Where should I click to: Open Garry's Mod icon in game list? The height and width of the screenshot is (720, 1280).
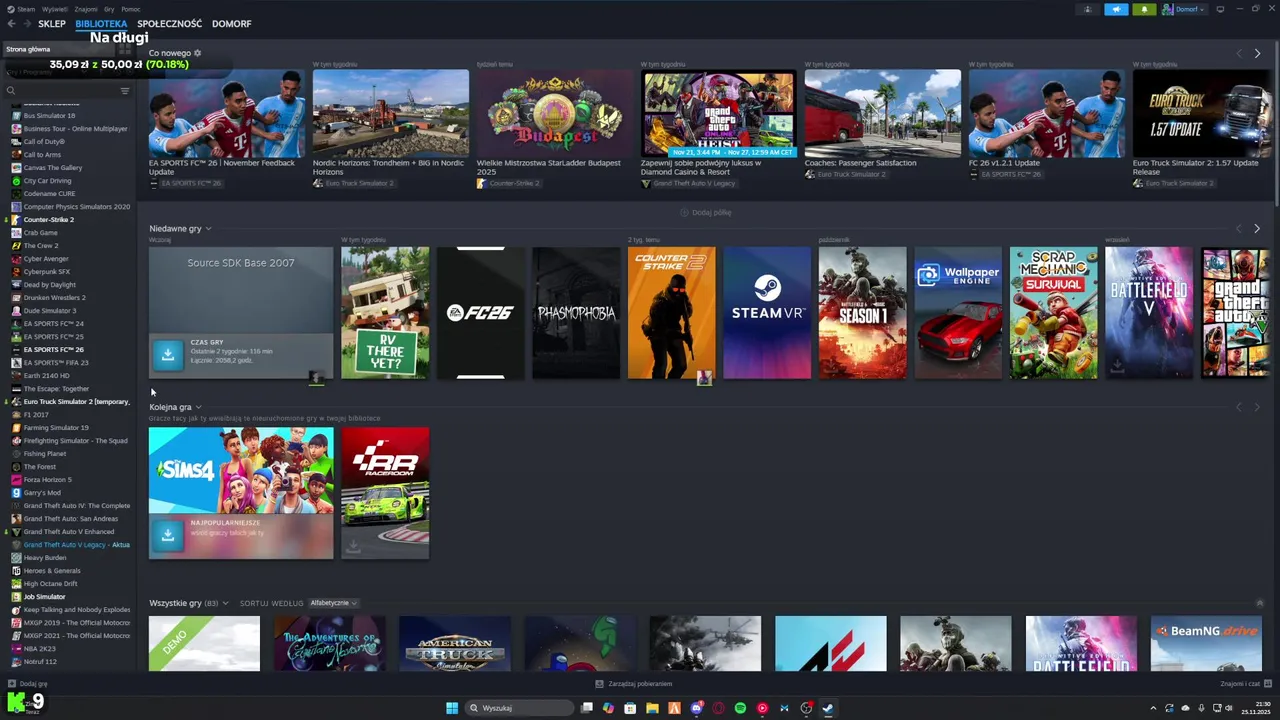tap(16, 493)
